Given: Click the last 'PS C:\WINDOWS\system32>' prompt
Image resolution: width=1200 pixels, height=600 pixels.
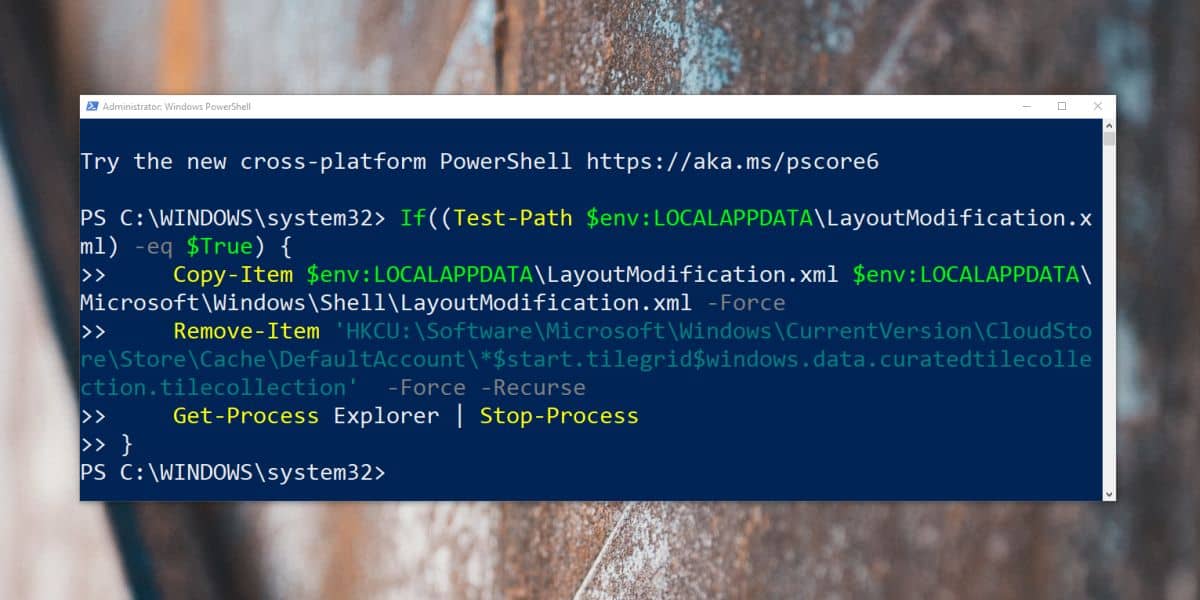Looking at the screenshot, I should (x=232, y=472).
